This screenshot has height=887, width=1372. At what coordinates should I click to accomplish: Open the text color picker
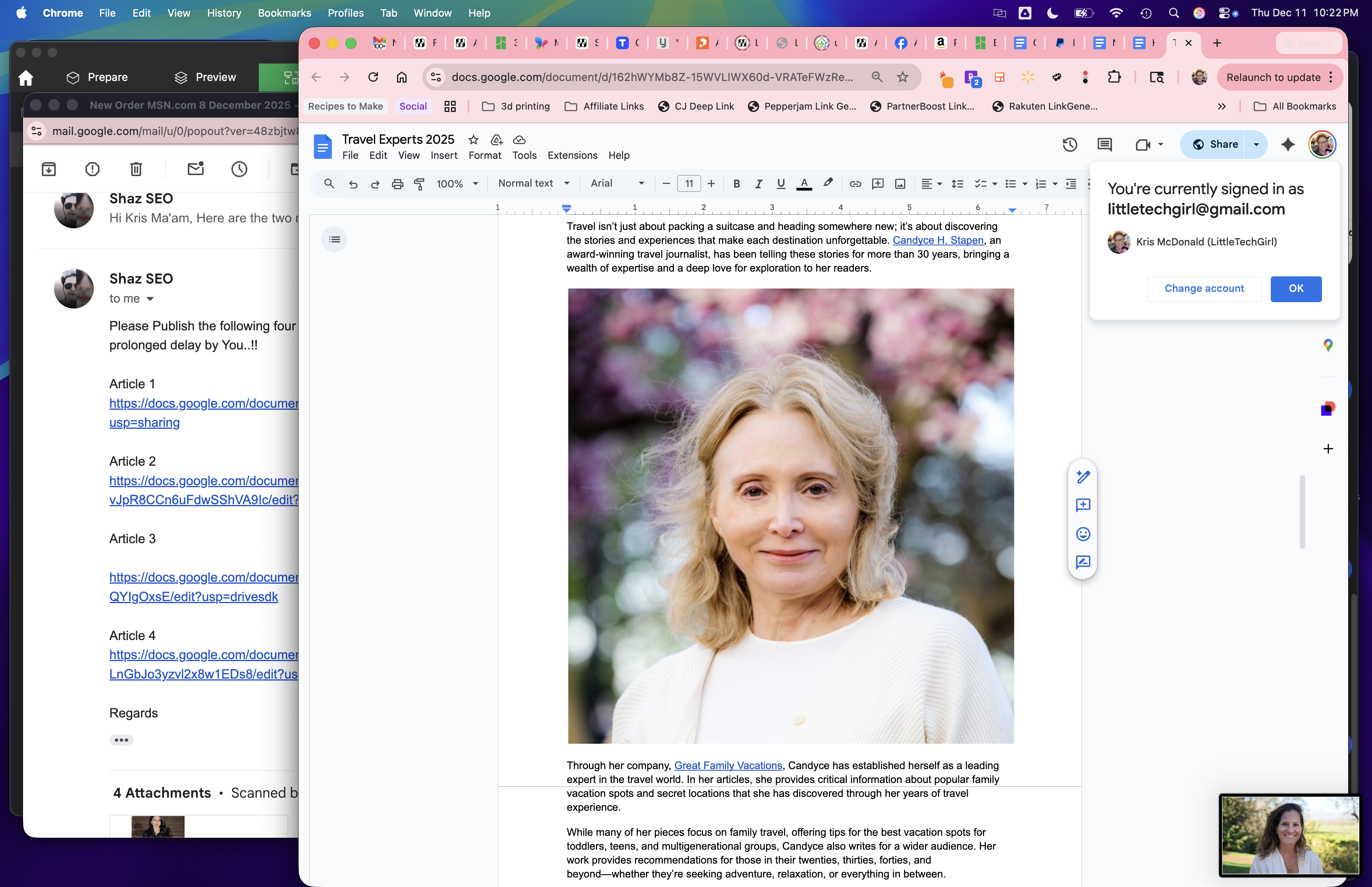804,184
